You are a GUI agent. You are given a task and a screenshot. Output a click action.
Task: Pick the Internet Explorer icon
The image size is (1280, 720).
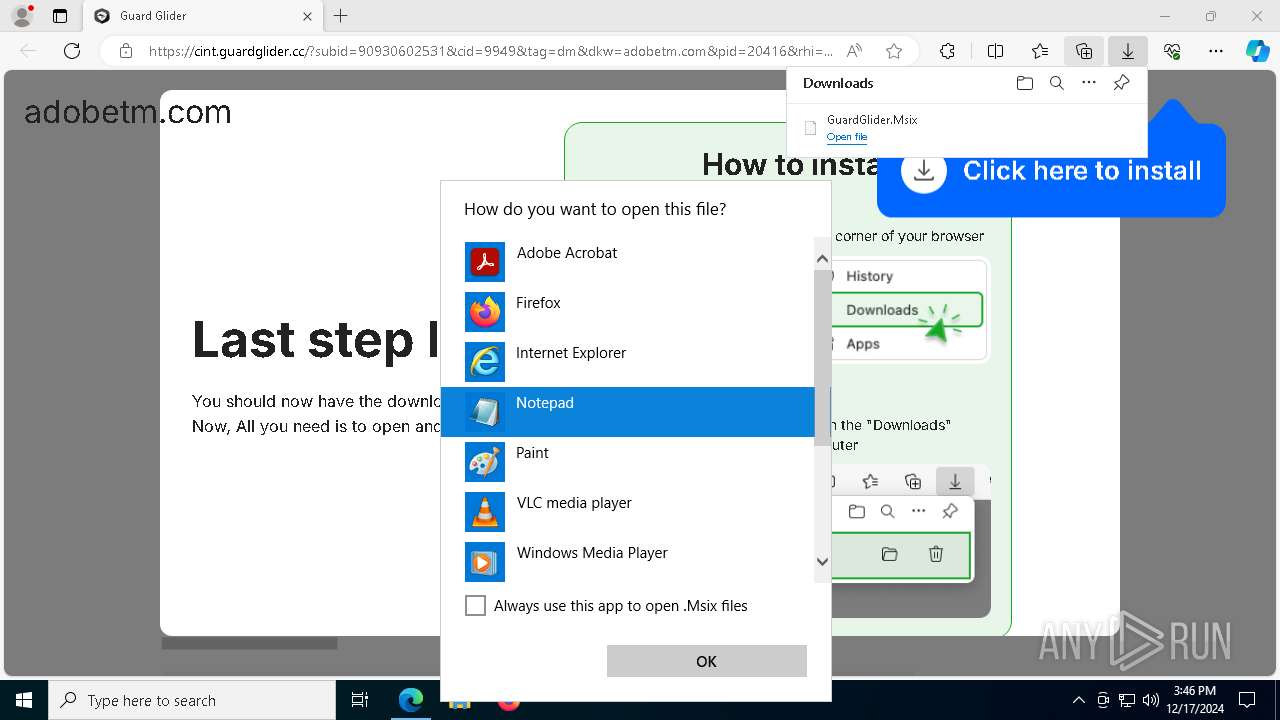[x=485, y=362]
